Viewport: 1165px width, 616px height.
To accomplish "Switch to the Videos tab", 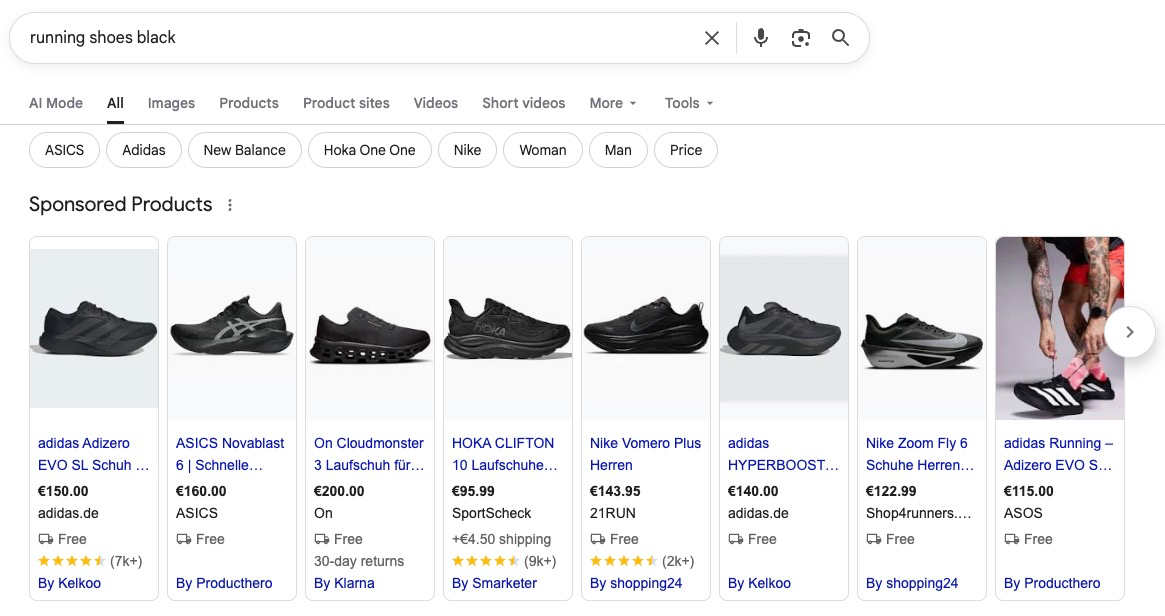I will point(435,103).
